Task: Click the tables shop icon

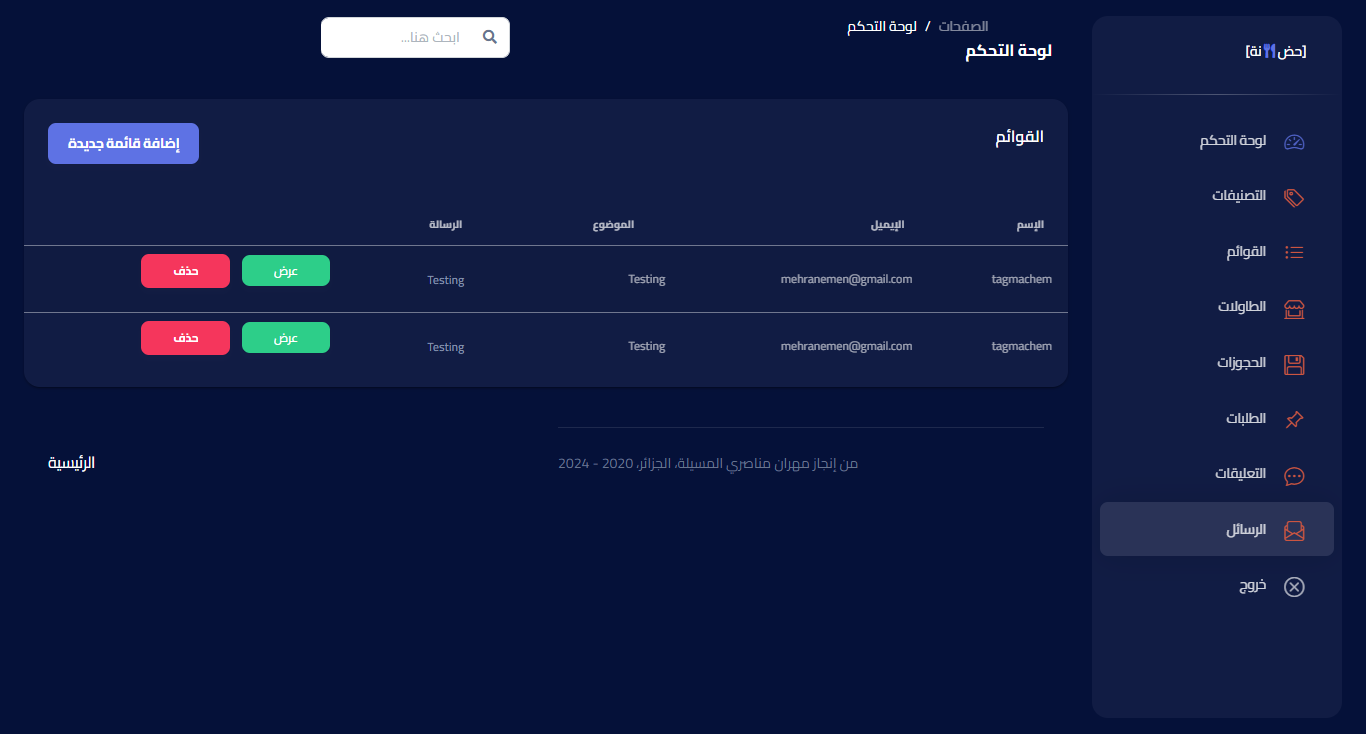Action: click(x=1294, y=308)
